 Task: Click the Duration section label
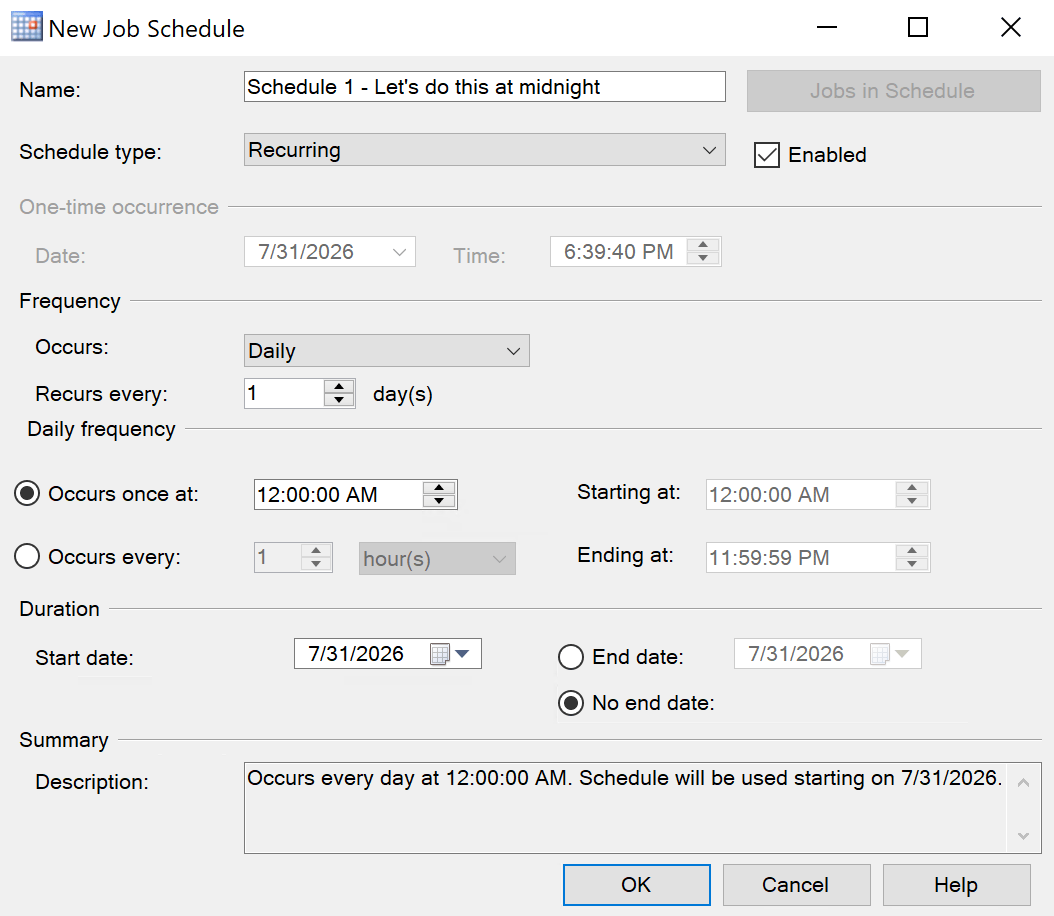point(59,609)
